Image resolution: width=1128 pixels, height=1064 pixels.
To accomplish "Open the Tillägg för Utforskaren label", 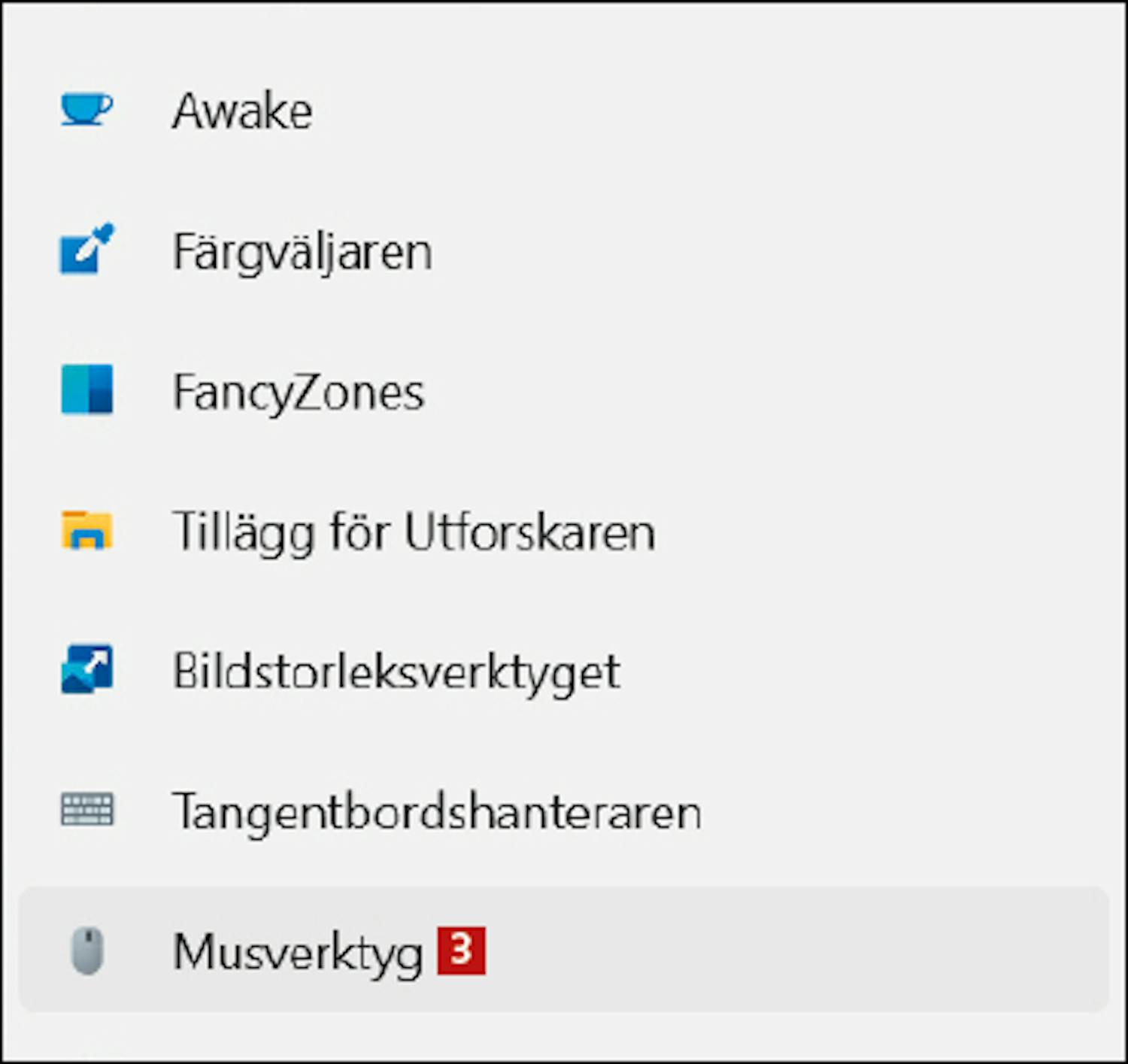I will pyautogui.click(x=414, y=532).
